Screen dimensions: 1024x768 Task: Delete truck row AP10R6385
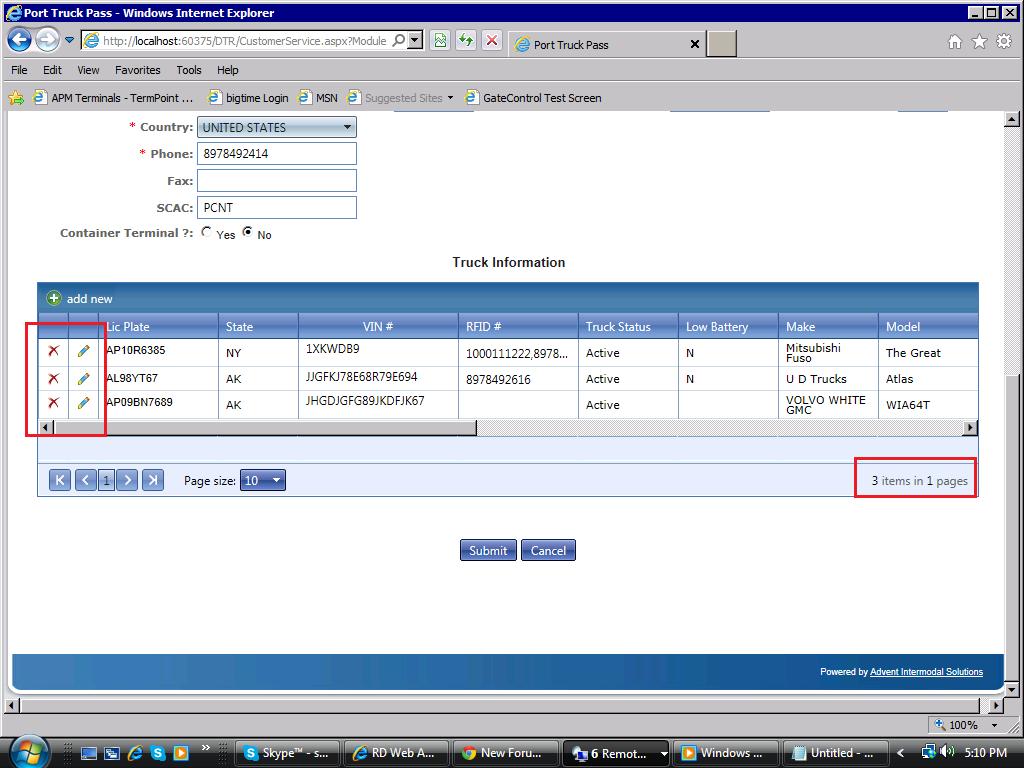pyautogui.click(x=54, y=351)
